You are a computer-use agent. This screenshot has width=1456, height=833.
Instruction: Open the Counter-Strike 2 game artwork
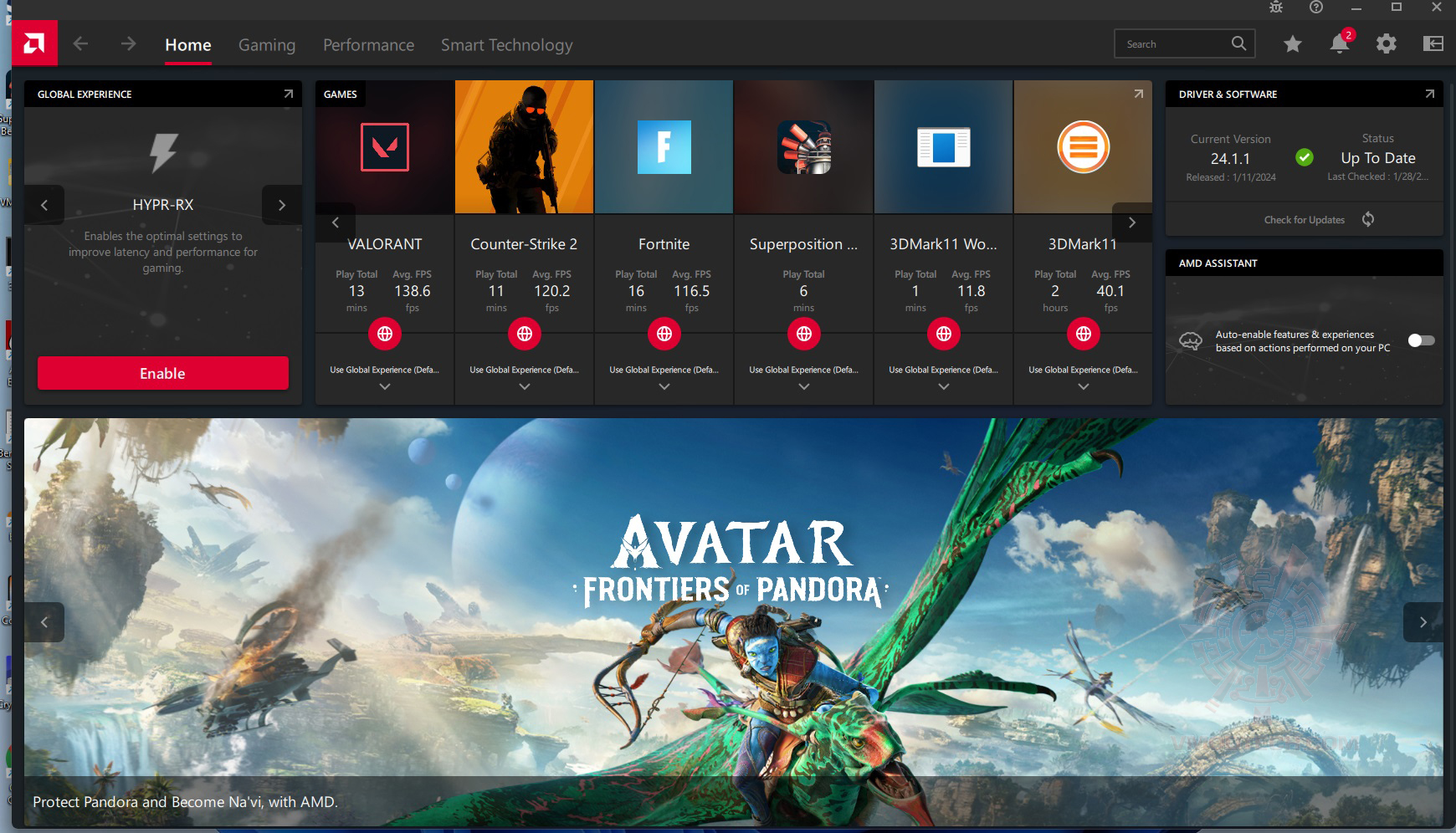pyautogui.click(x=525, y=147)
